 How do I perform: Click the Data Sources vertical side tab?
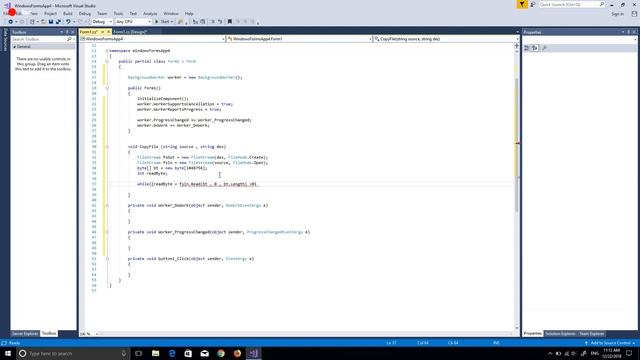(x=5, y=40)
